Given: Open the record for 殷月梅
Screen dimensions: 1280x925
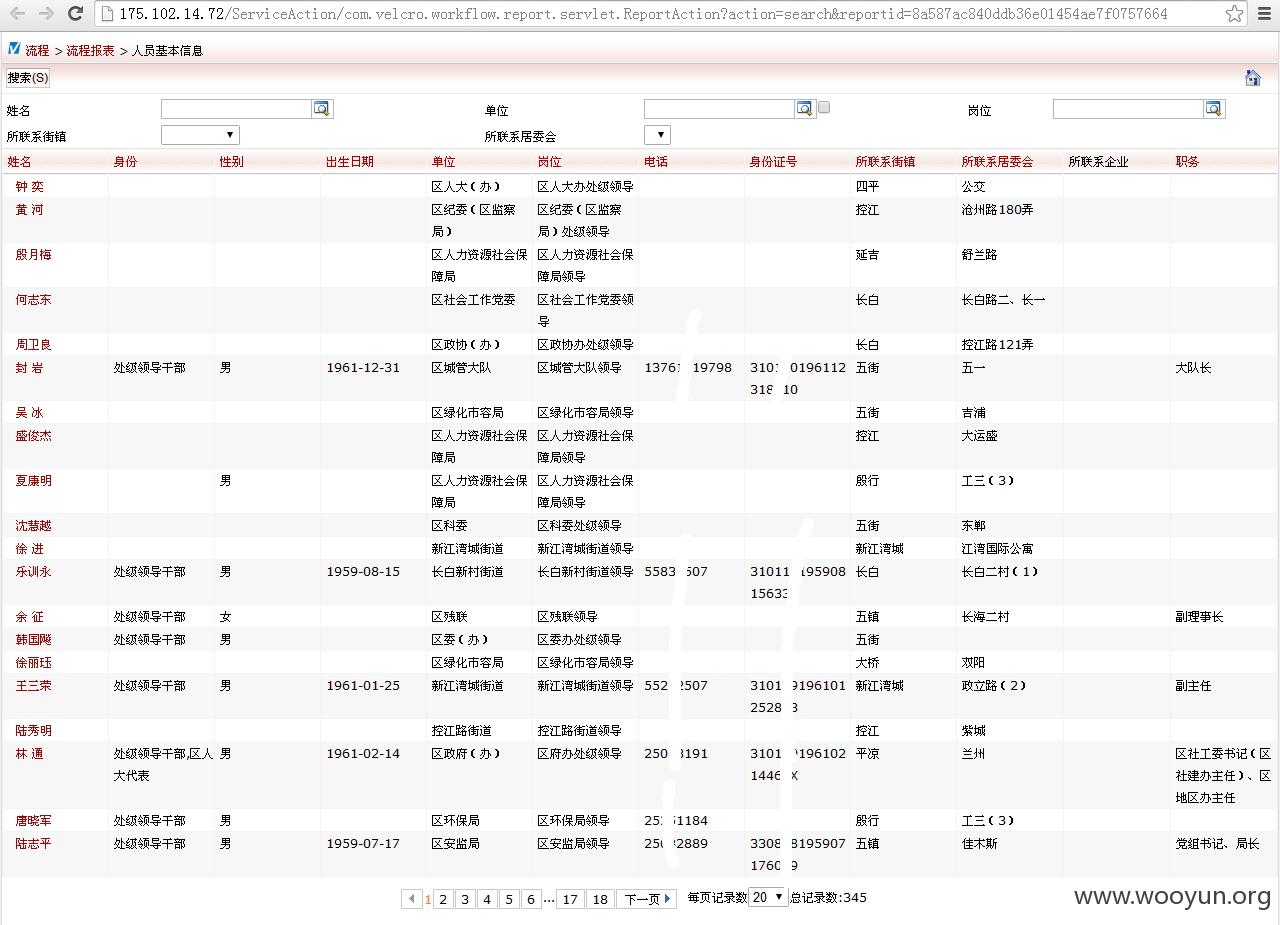Looking at the screenshot, I should coord(33,255).
